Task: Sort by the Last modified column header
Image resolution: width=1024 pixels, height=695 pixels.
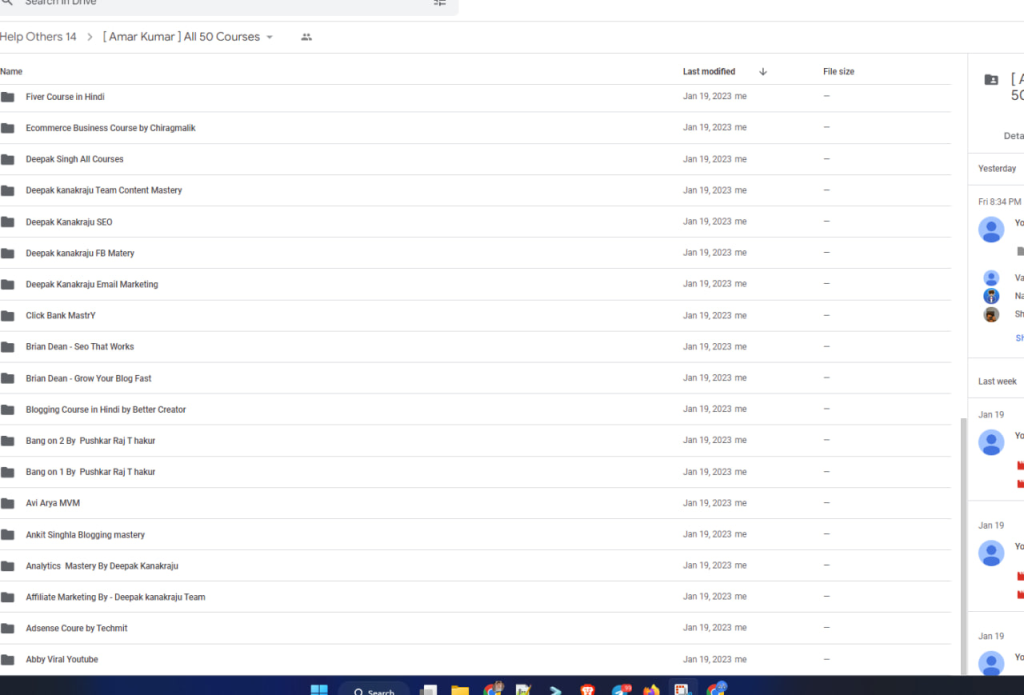Action: 709,72
